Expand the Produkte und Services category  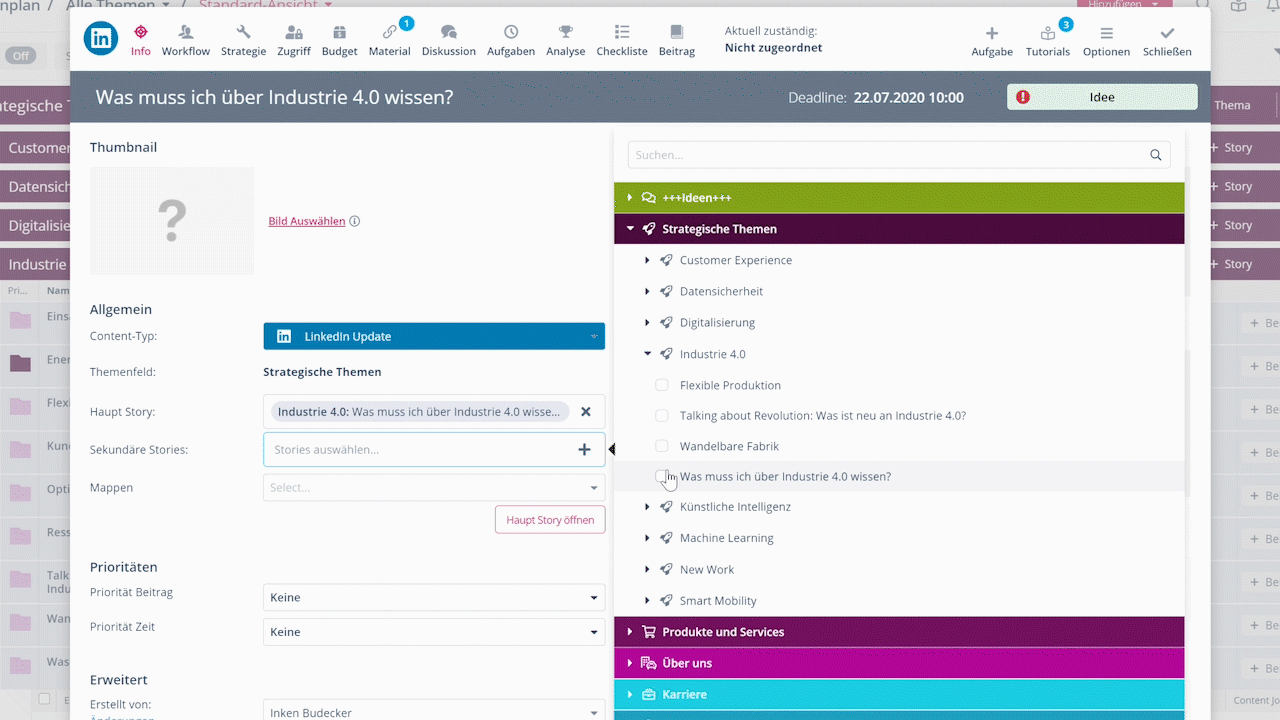[x=630, y=632]
